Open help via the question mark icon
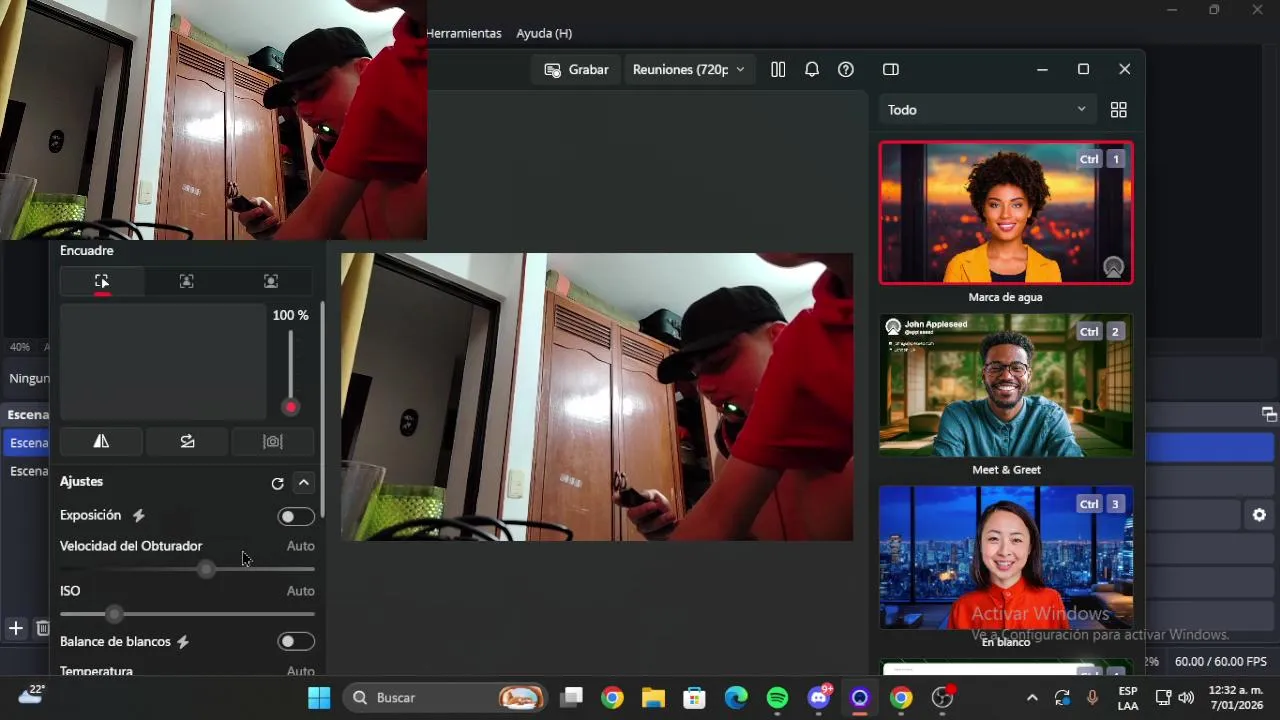Screen dimensions: 1280x720 (846, 69)
